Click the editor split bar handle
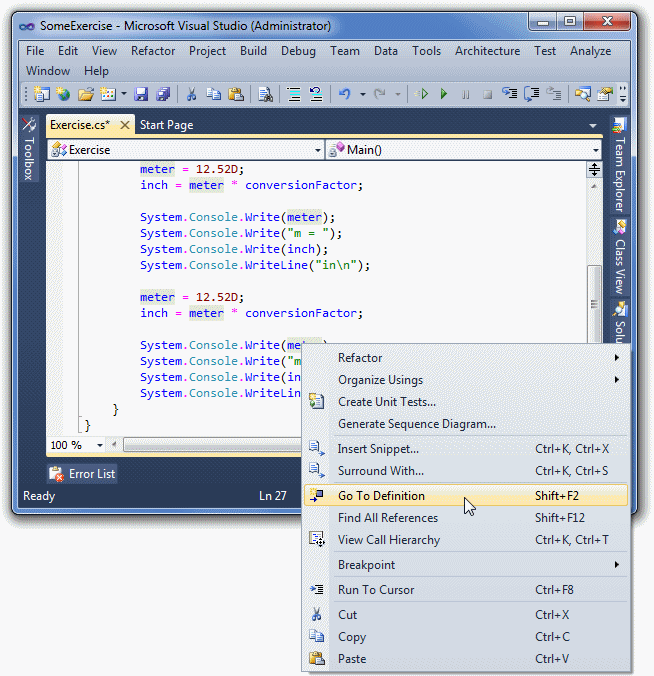The height and width of the screenshot is (676, 654). tap(595, 169)
